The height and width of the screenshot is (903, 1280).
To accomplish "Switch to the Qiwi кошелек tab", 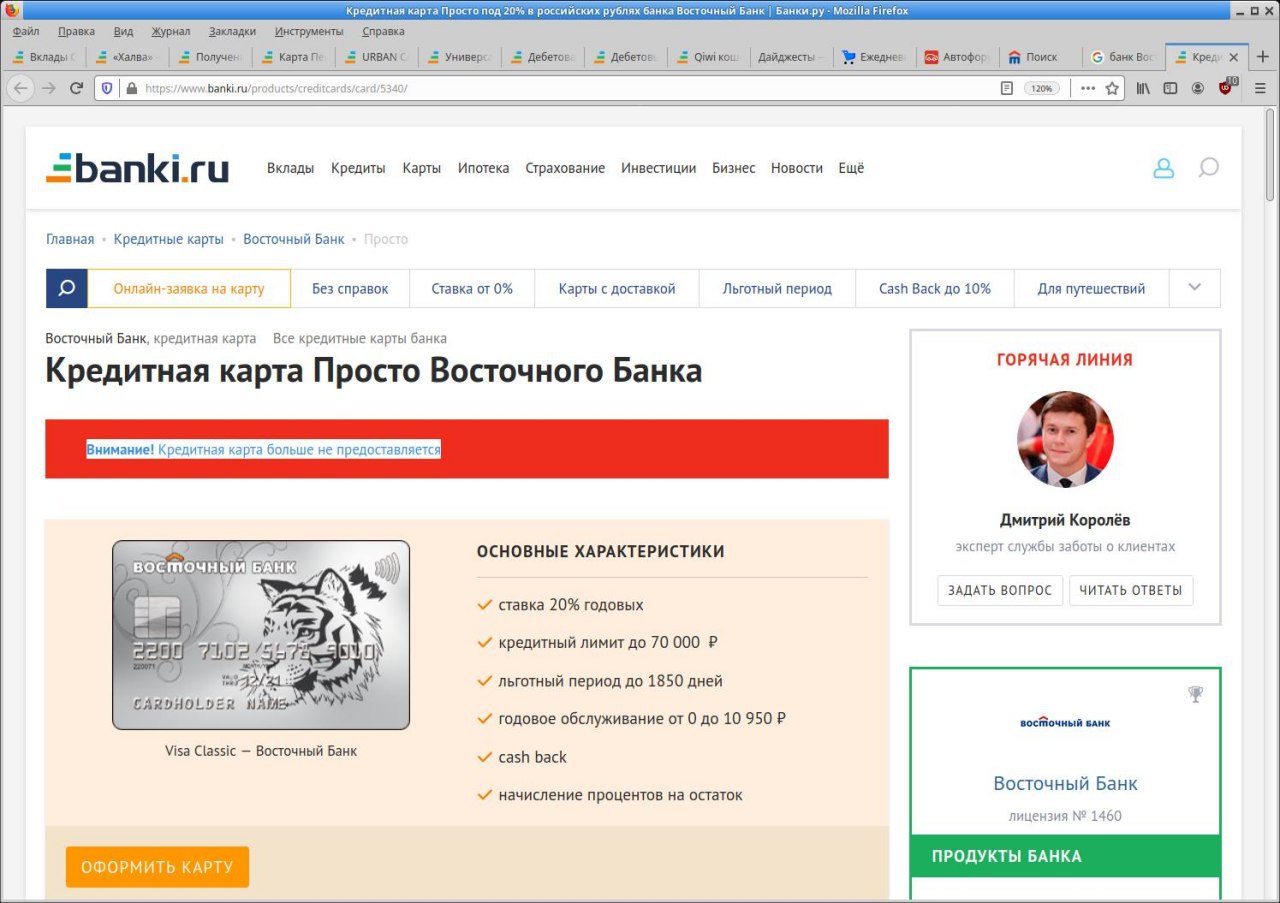I will (x=708, y=57).
